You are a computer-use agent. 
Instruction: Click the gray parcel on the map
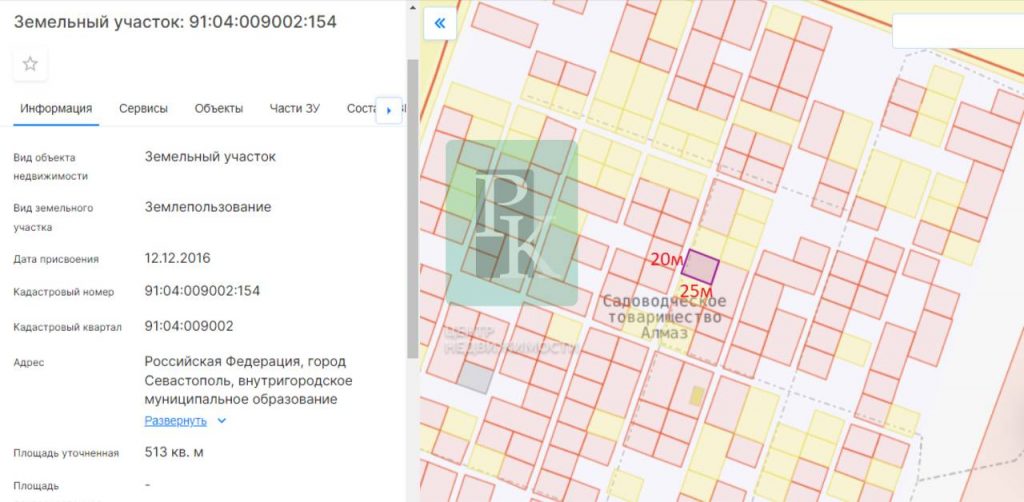pyautogui.click(x=474, y=378)
